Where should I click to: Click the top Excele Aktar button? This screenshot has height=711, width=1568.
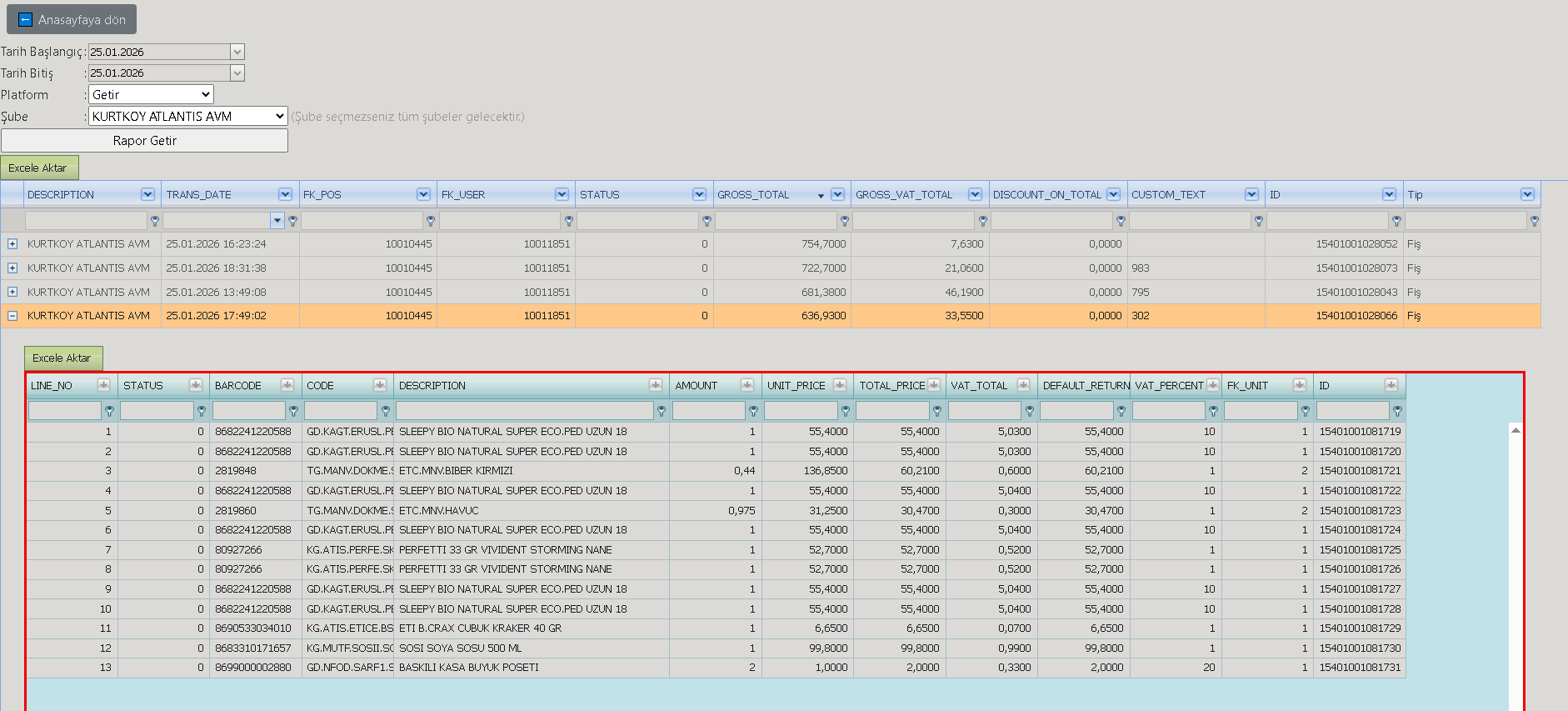click(39, 168)
